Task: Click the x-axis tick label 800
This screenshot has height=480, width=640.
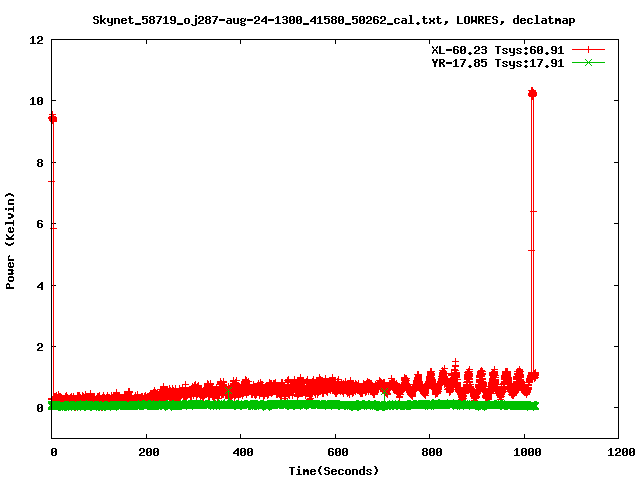Action: click(x=432, y=452)
